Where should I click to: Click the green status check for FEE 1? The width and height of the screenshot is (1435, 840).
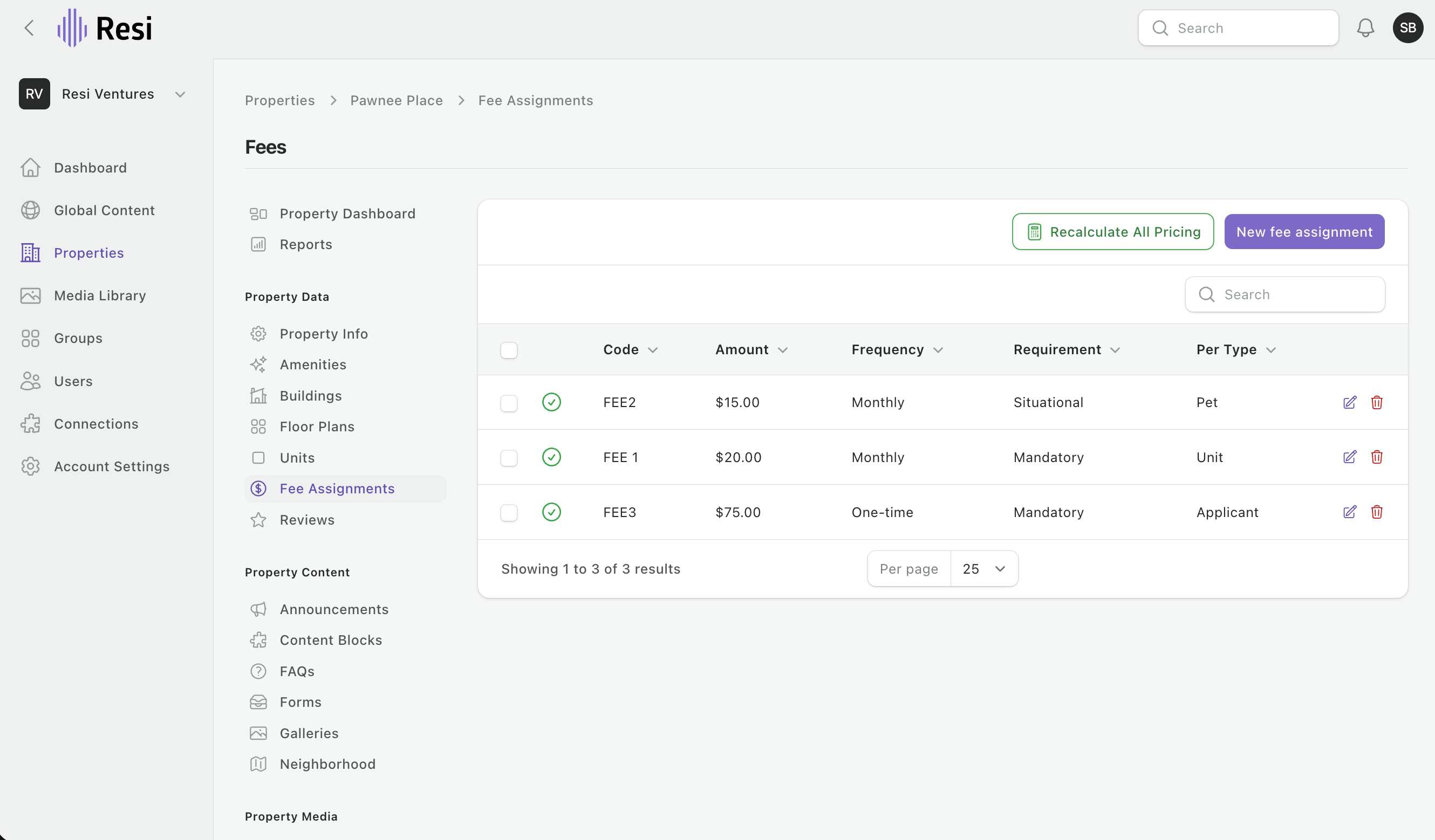click(x=551, y=457)
